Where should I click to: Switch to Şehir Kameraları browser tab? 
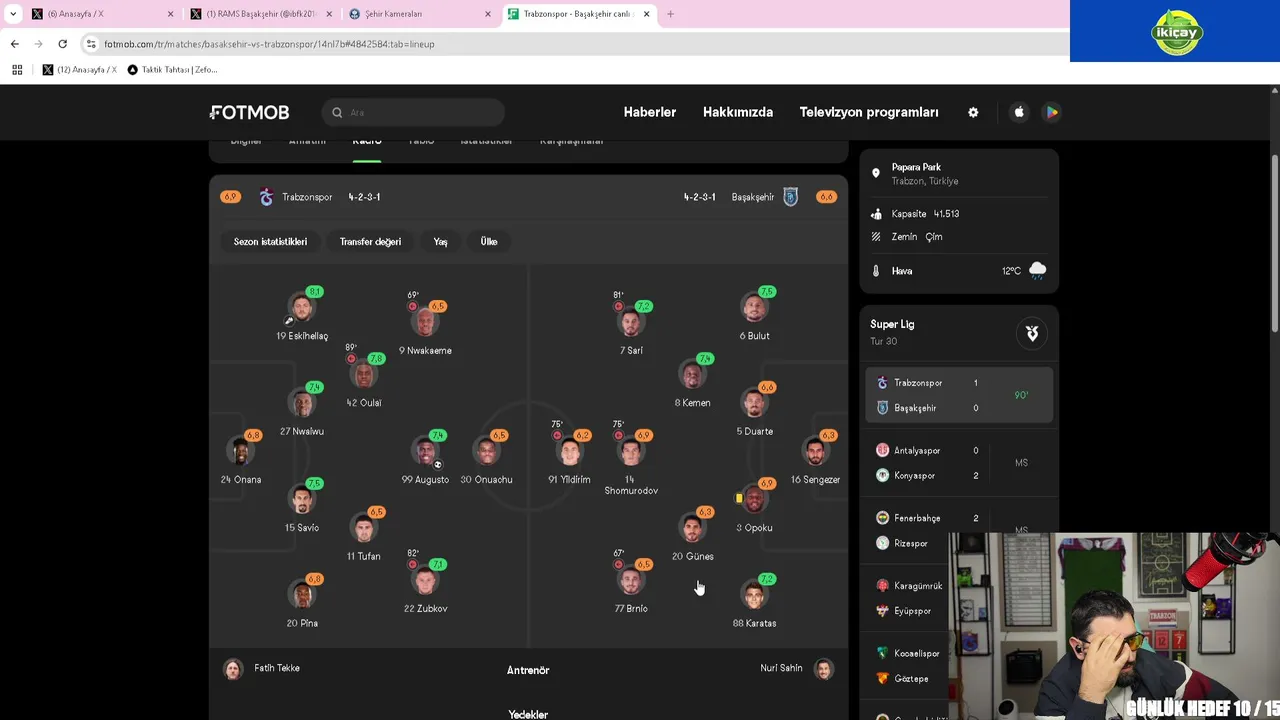pos(420,14)
